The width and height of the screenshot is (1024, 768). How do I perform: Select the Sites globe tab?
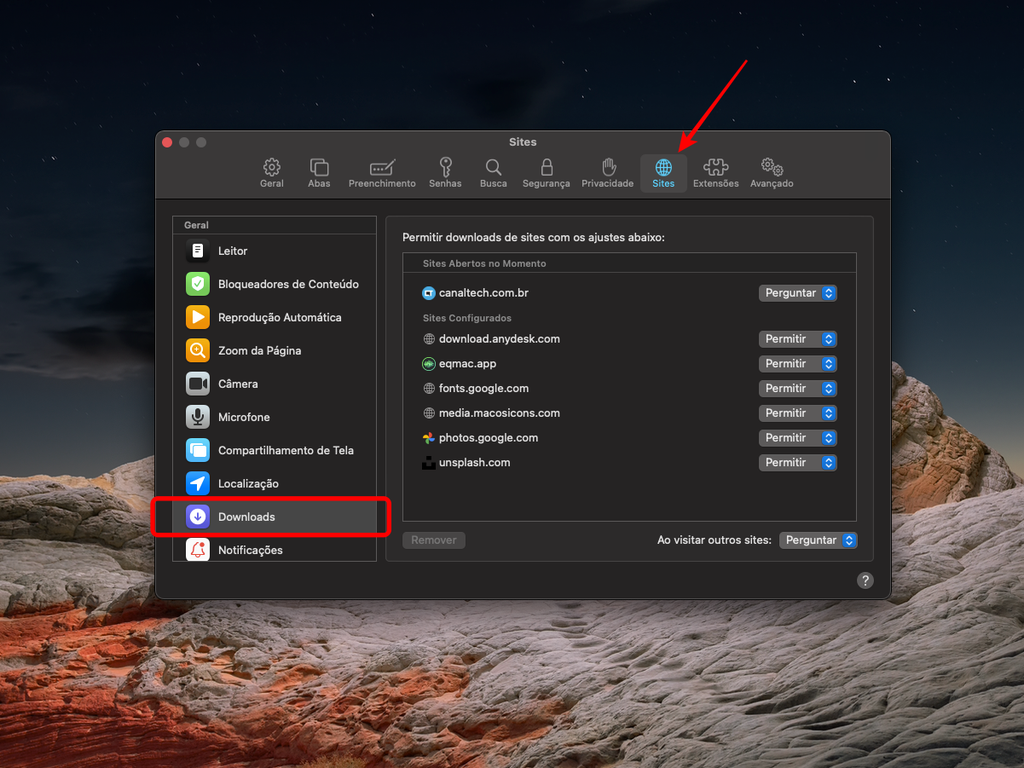664,173
